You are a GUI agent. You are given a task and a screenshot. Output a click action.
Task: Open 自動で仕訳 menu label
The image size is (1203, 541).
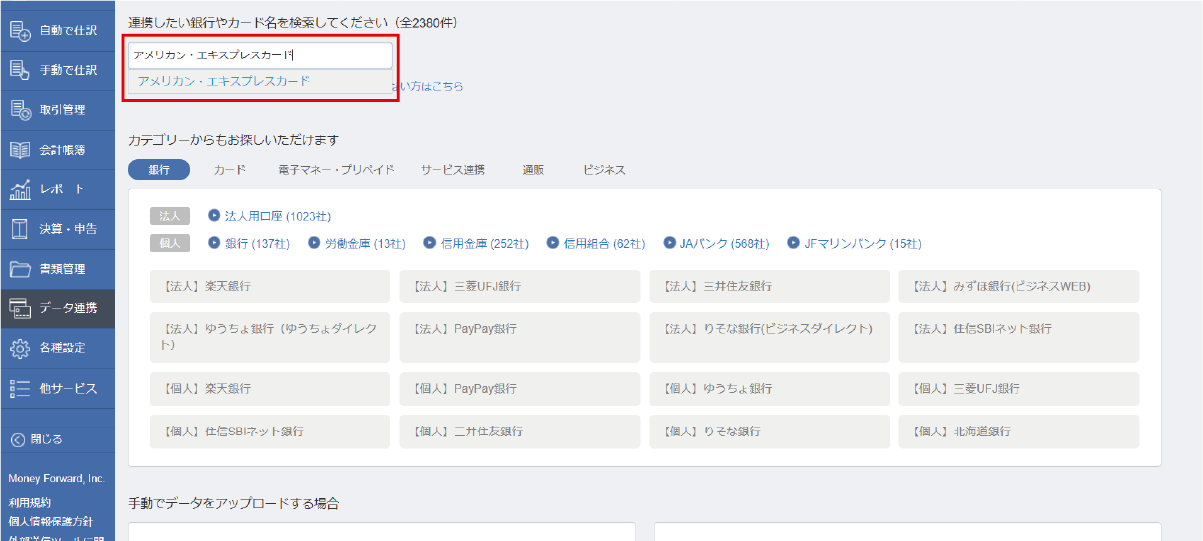pyautogui.click(x=69, y=31)
